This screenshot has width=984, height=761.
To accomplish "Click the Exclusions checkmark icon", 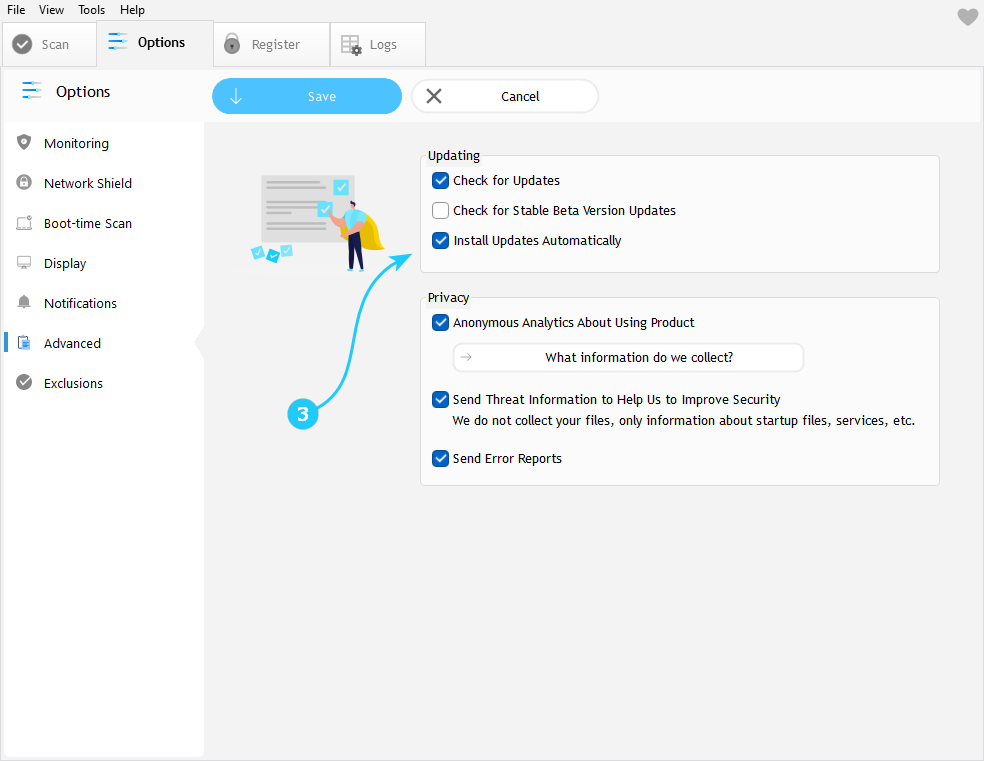I will pyautogui.click(x=24, y=383).
